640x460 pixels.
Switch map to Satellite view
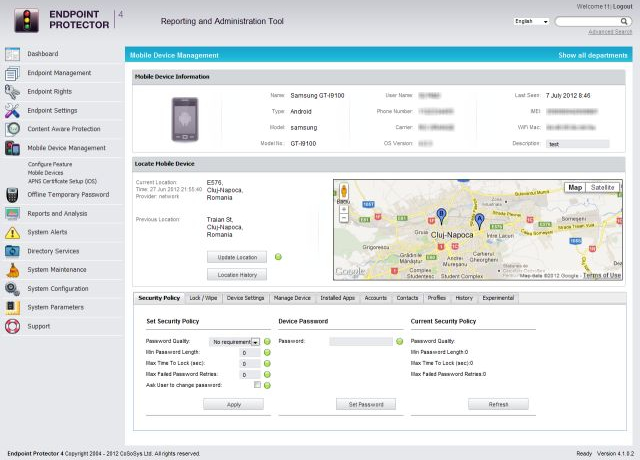click(602, 187)
